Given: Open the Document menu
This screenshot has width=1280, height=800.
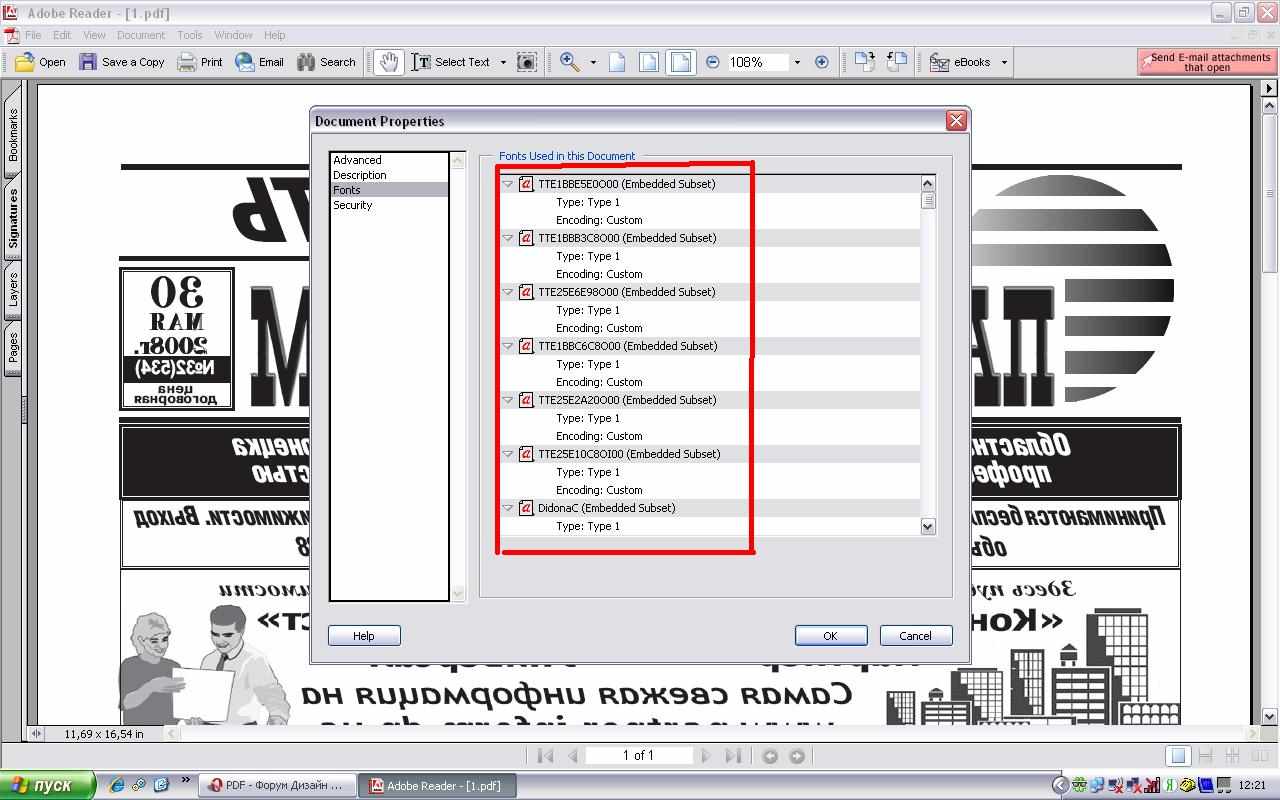Looking at the screenshot, I should [x=141, y=35].
